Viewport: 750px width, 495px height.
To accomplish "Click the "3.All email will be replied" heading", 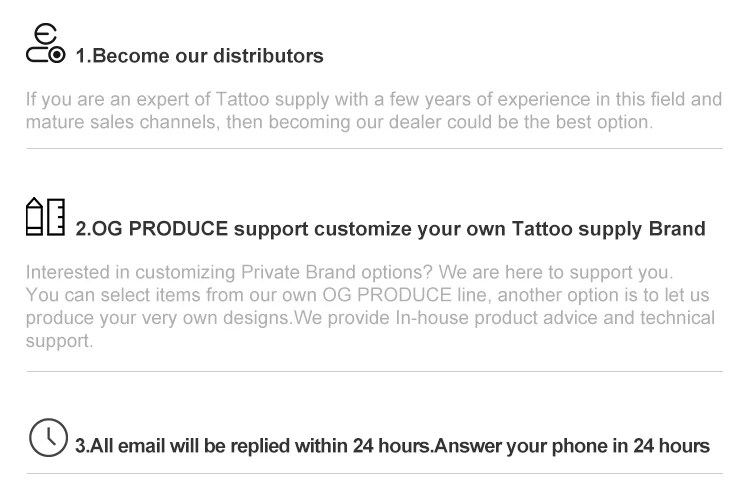I will coord(252,445).
